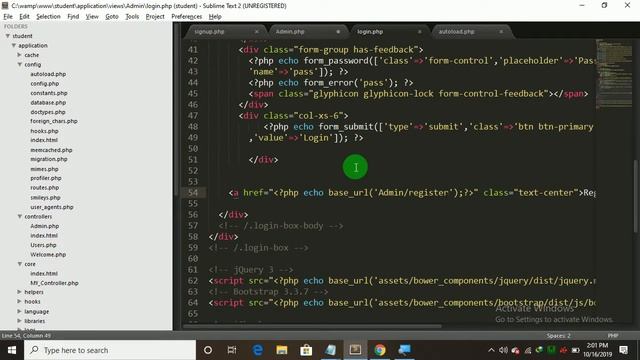Close the login.php tab
The height and width of the screenshot is (360, 640).
419,31
